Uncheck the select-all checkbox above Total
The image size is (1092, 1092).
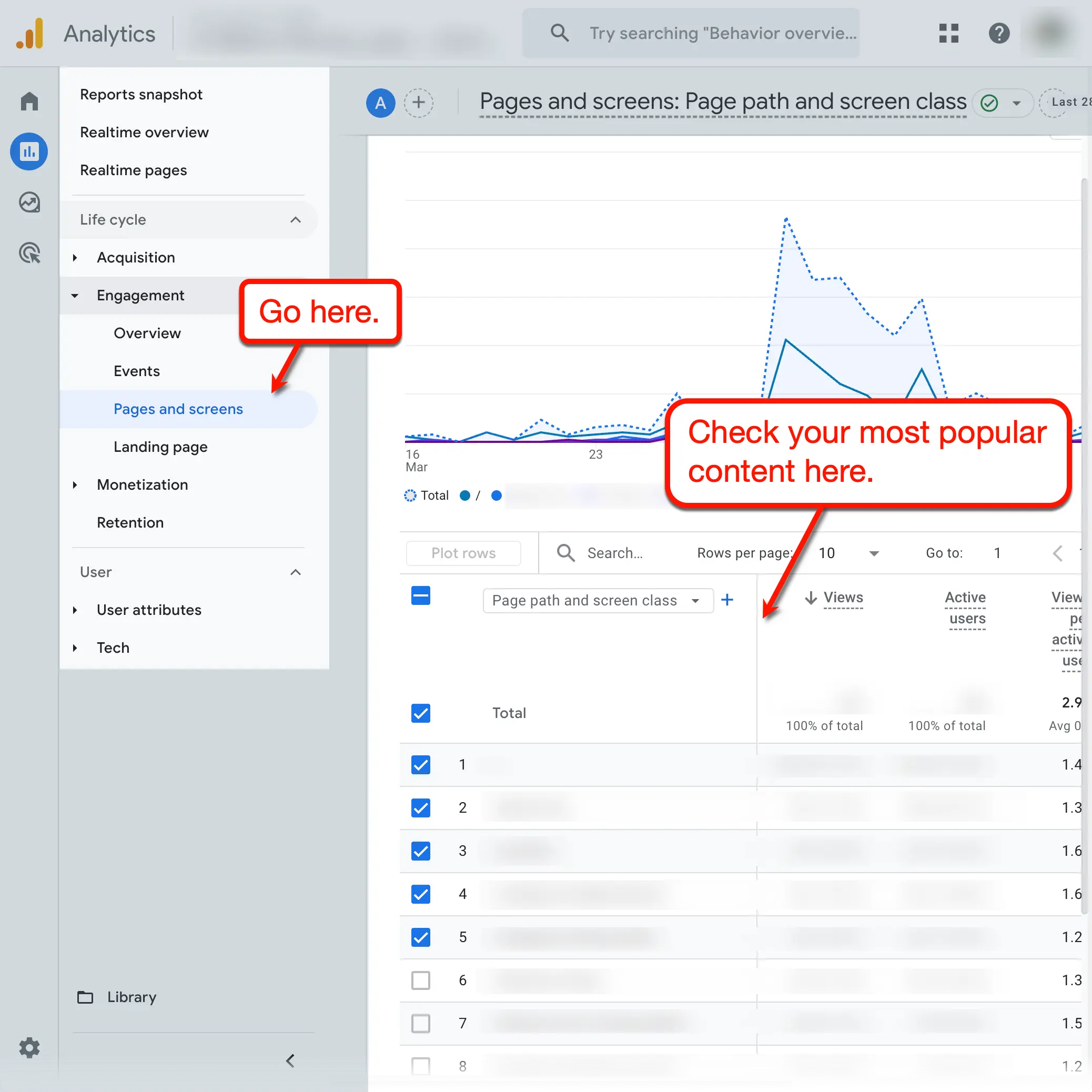pos(420,595)
